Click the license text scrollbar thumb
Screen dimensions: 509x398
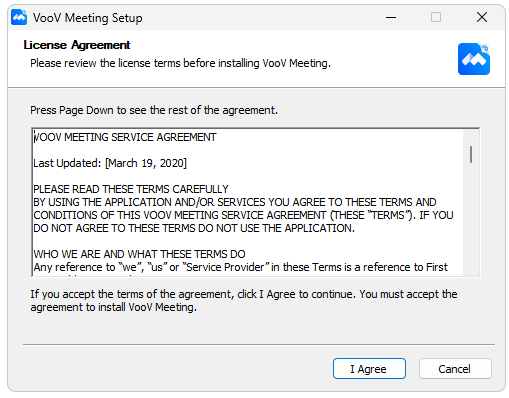471,154
